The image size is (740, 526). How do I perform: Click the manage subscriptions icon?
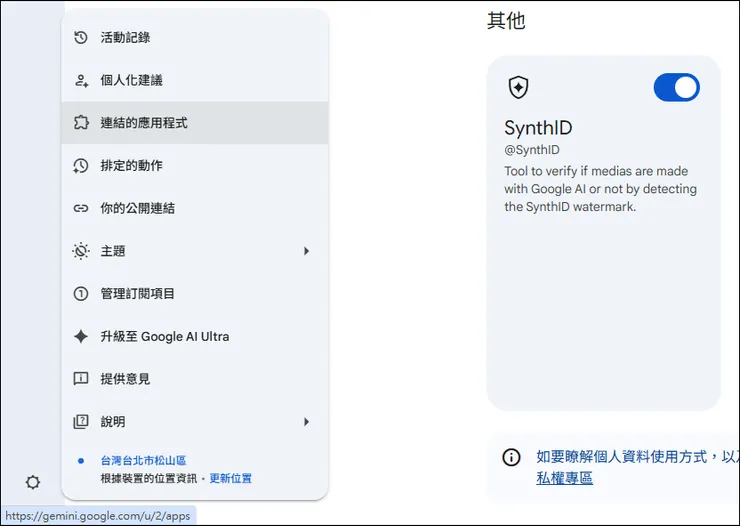click(x=81, y=294)
